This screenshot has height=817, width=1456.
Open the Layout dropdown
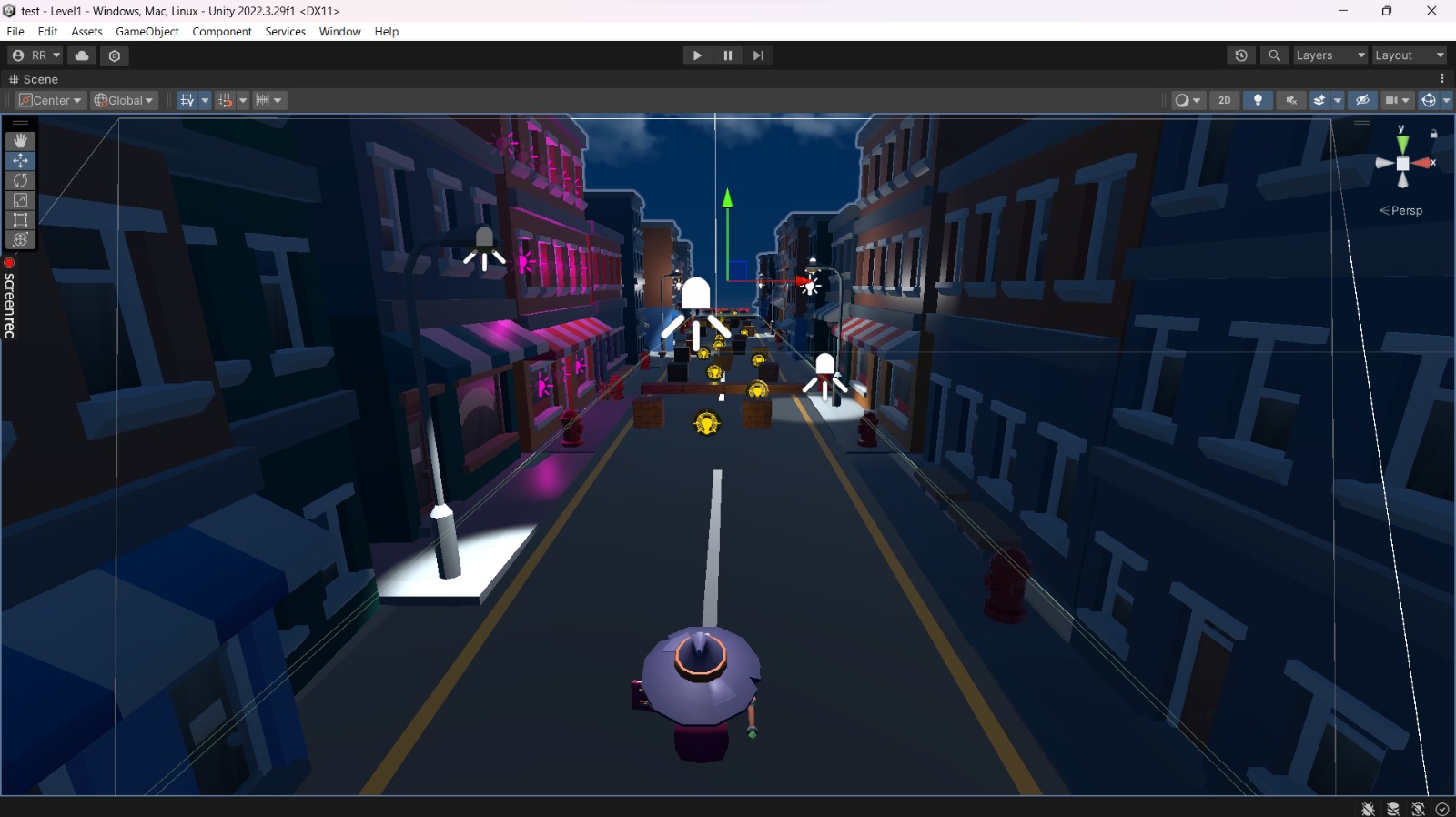[x=1410, y=55]
